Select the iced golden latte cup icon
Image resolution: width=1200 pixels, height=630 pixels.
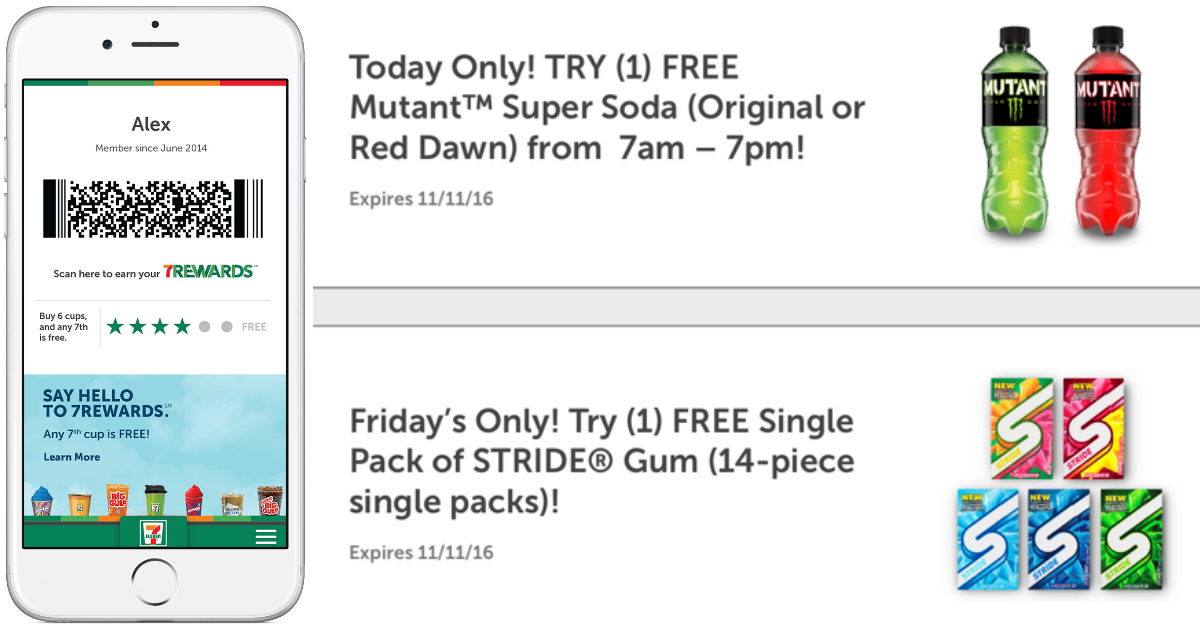[232, 502]
